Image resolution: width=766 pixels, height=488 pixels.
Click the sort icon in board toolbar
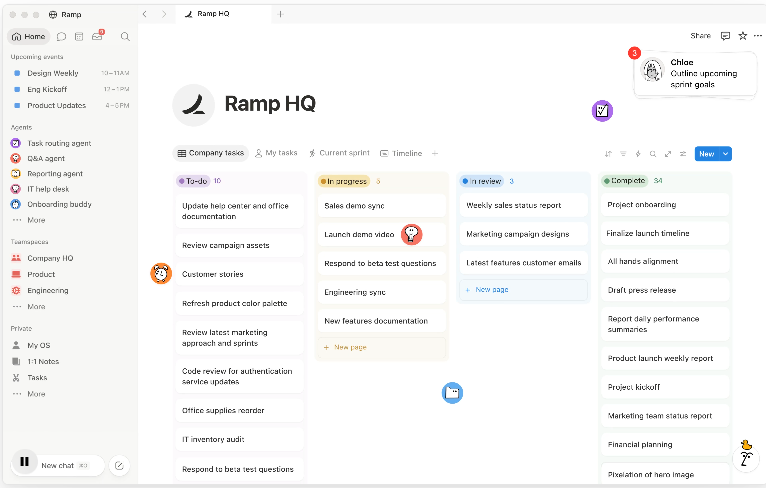608,154
